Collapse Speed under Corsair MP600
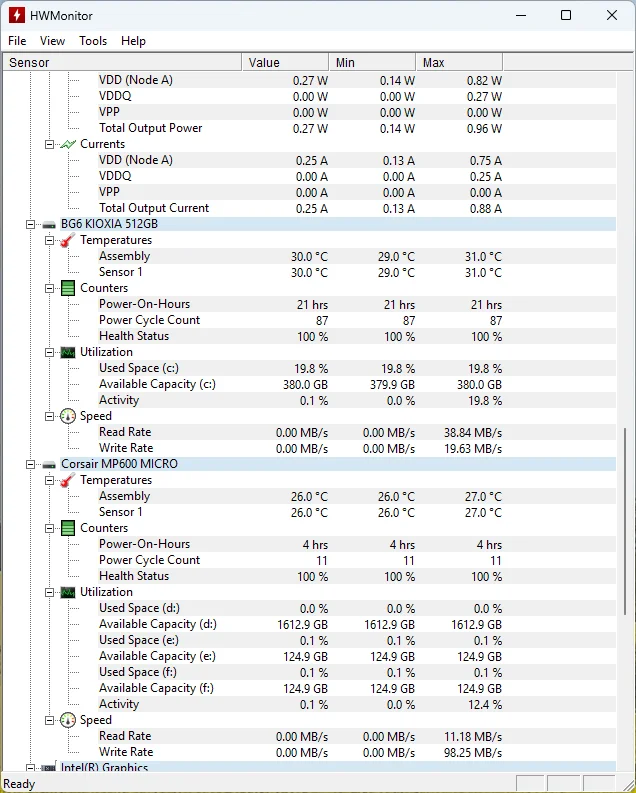 point(50,720)
